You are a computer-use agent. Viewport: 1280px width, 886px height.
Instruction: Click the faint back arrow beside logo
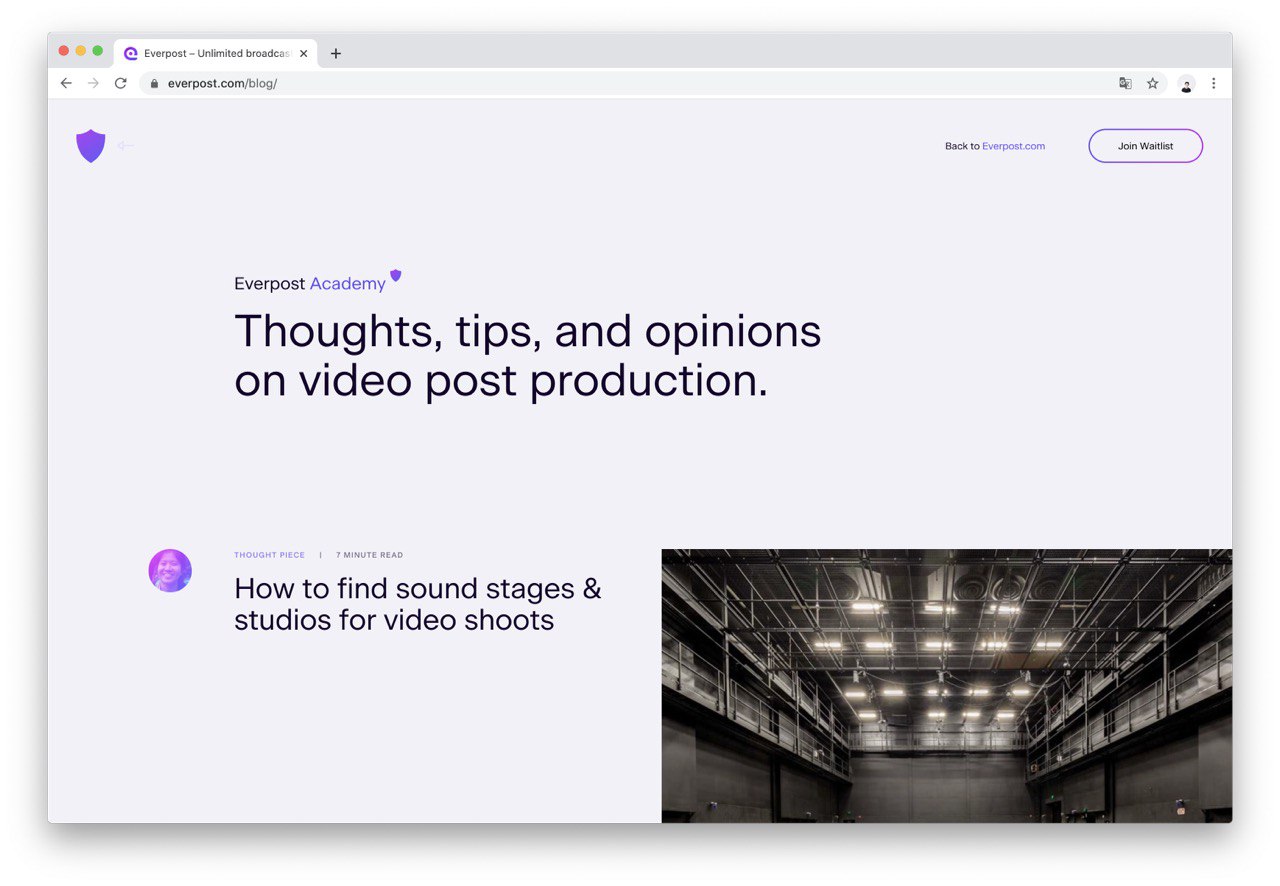tap(125, 146)
